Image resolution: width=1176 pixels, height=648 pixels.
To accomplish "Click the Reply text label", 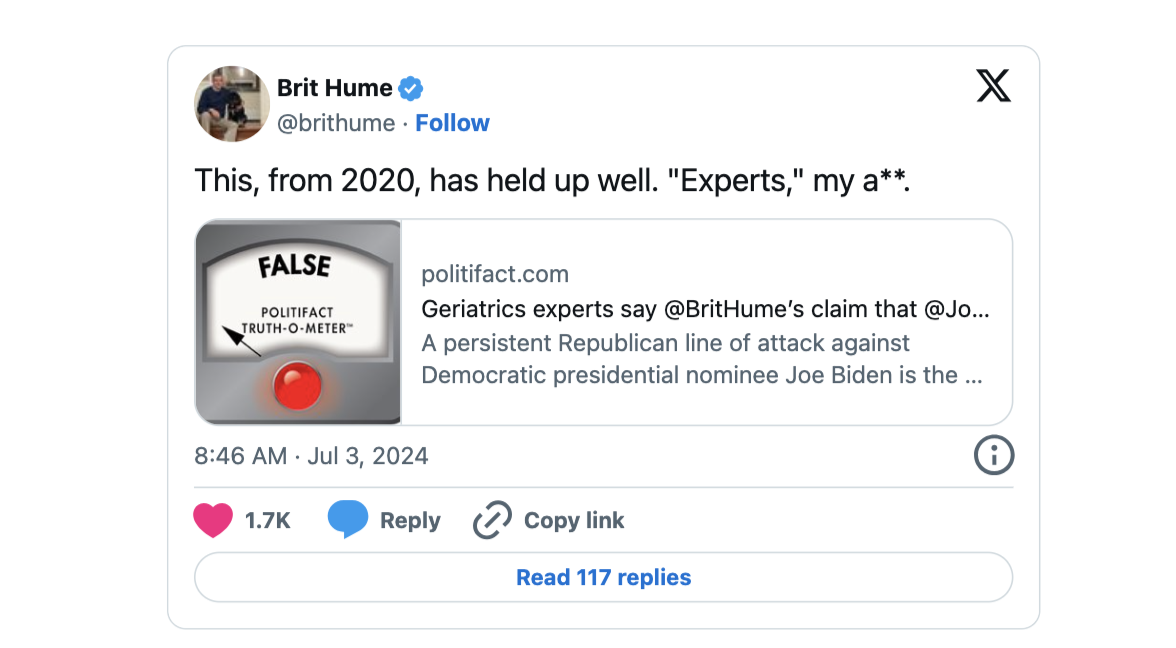I will [410, 520].
